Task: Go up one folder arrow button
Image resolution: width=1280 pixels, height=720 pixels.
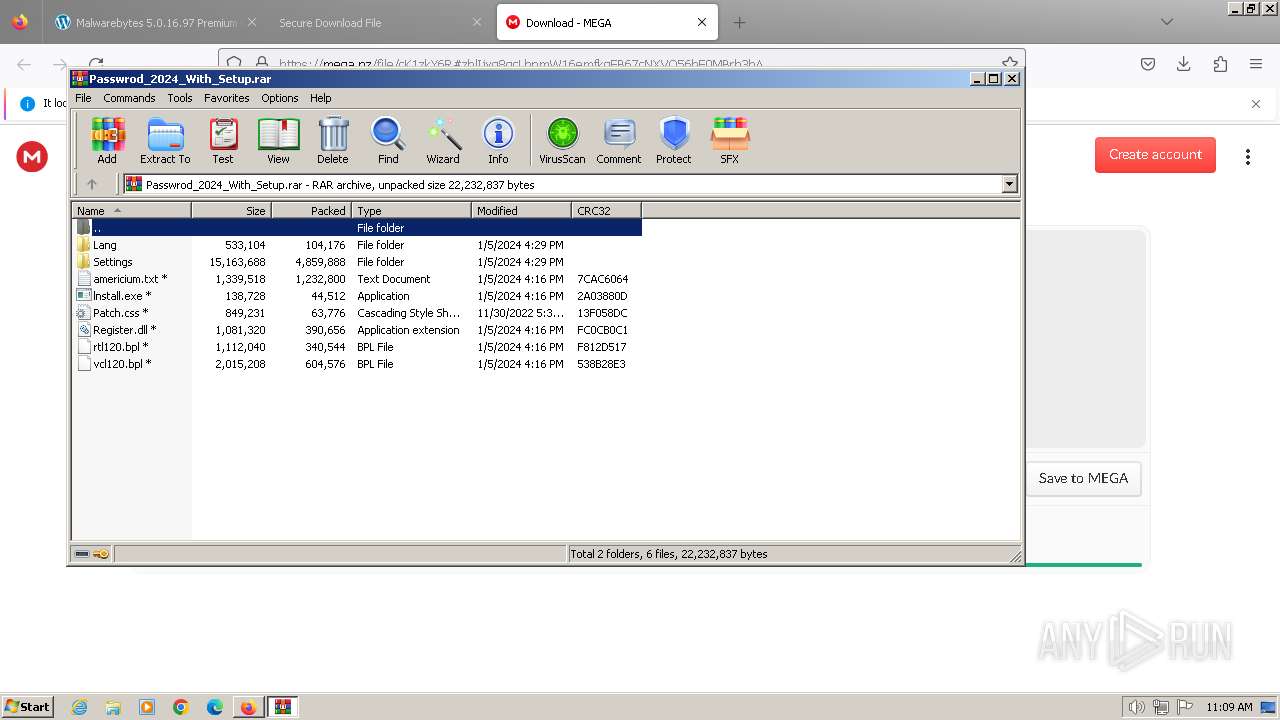Action: click(x=92, y=184)
